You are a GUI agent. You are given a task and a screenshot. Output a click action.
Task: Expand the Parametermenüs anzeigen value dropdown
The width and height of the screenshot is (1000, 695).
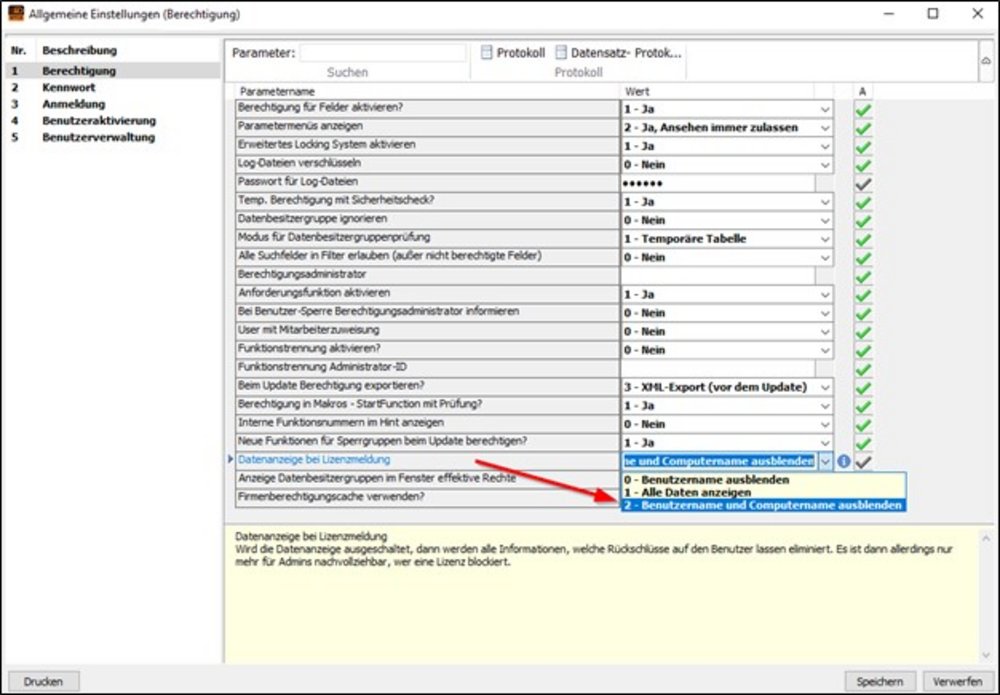[825, 128]
